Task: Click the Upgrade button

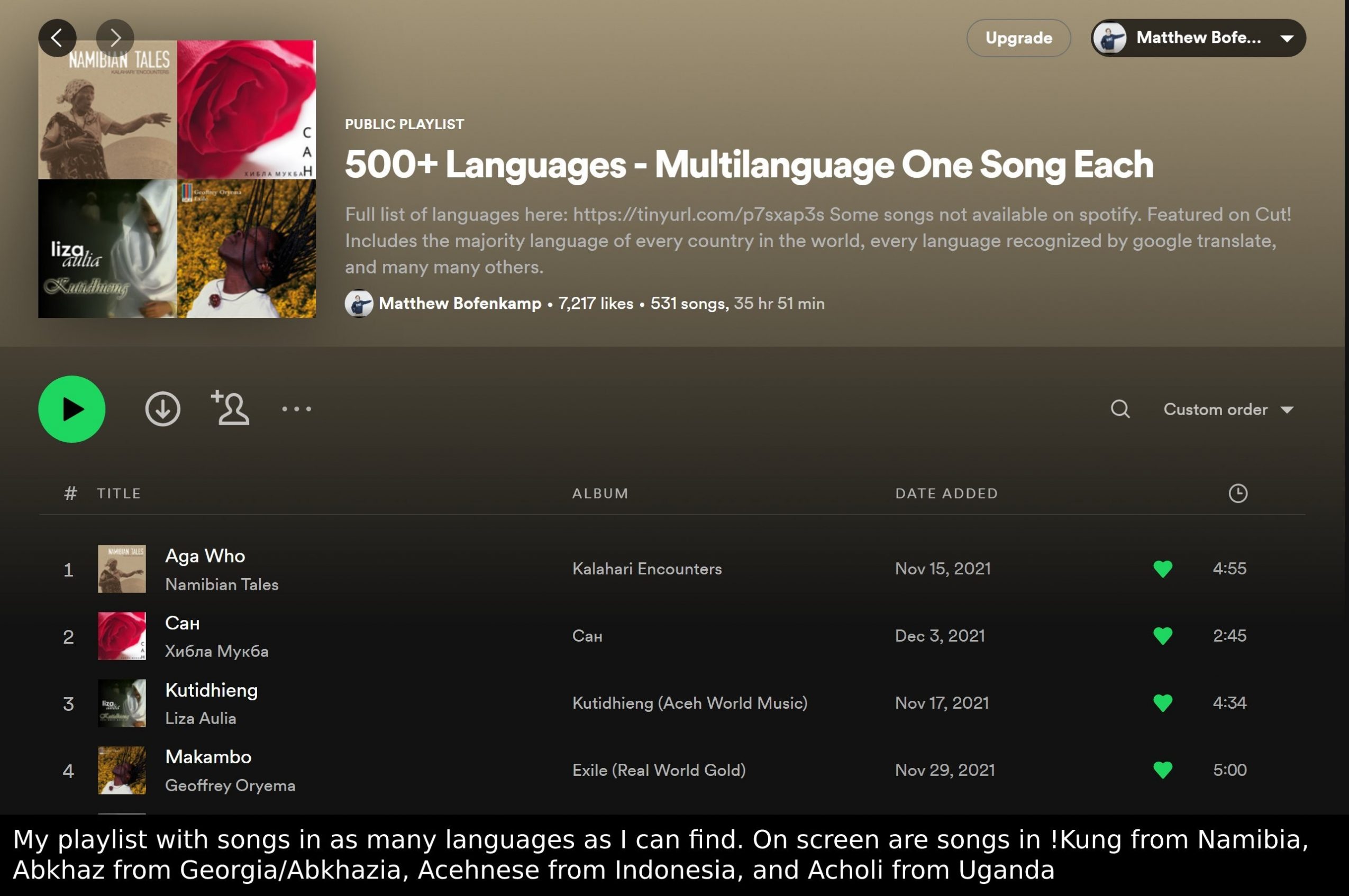Action: (x=1018, y=38)
